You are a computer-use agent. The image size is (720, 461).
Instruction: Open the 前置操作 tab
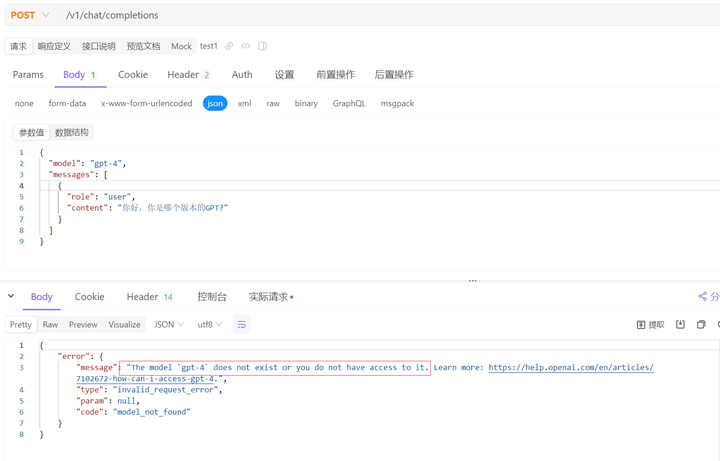[x=336, y=74]
